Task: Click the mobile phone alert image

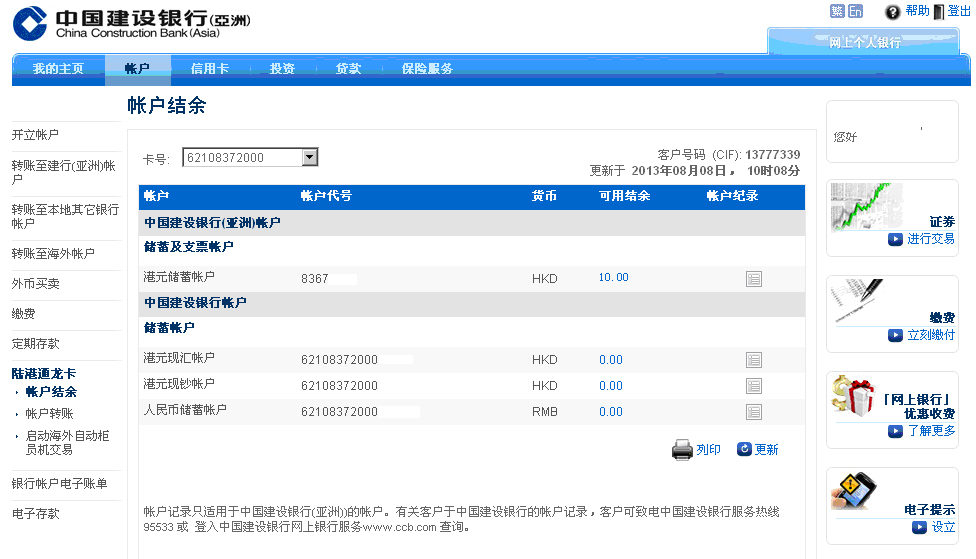Action: tap(853, 491)
